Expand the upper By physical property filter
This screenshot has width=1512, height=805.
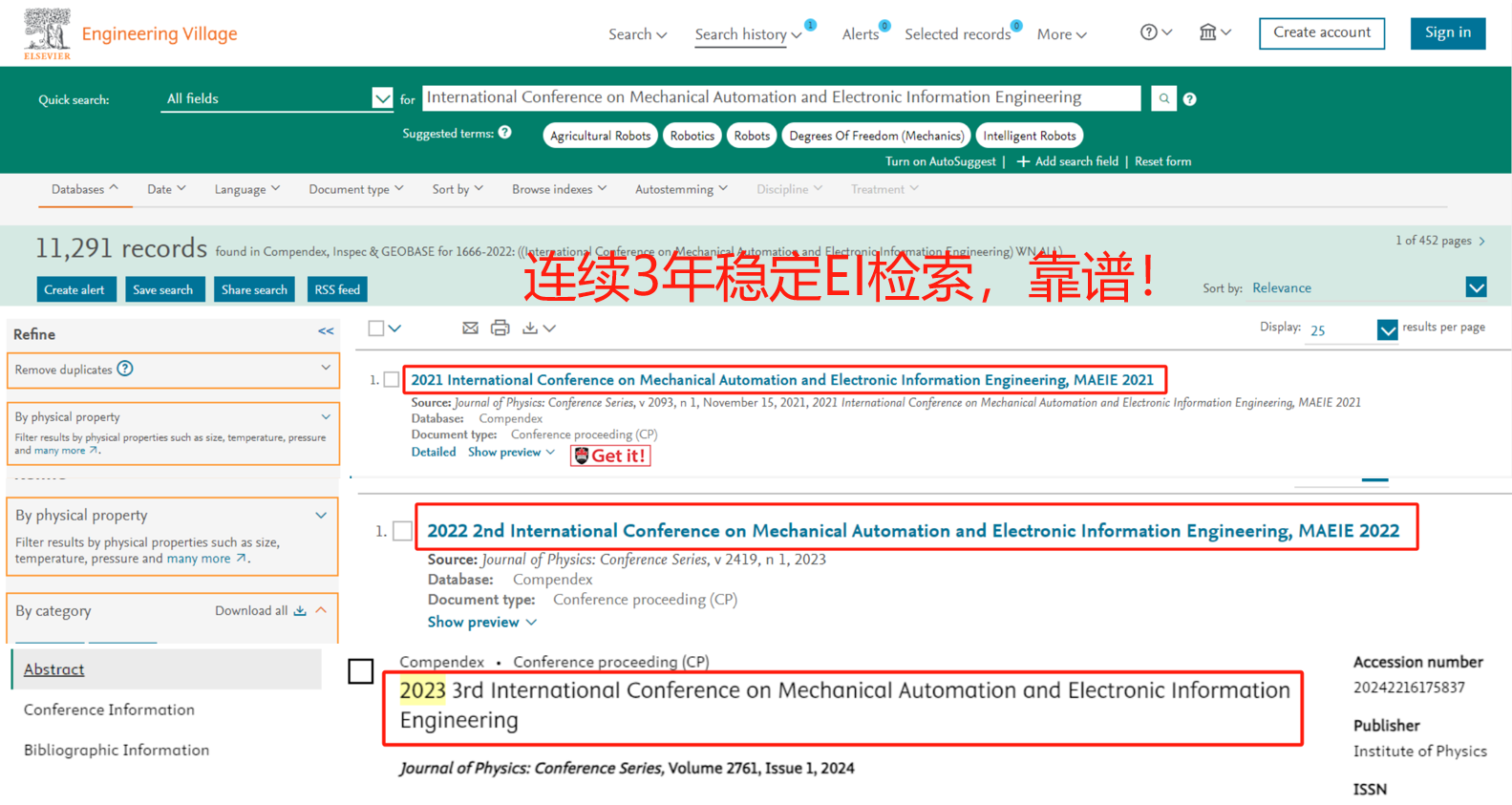click(326, 417)
